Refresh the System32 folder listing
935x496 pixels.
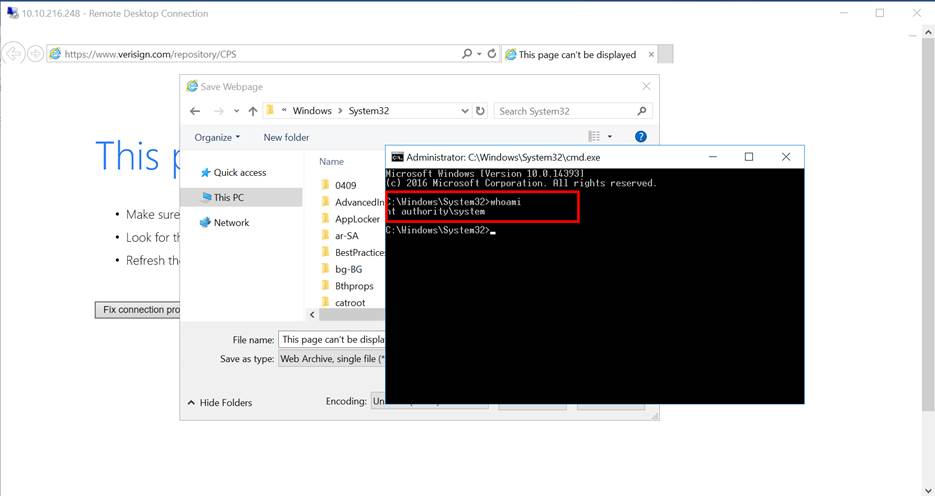[x=481, y=111]
